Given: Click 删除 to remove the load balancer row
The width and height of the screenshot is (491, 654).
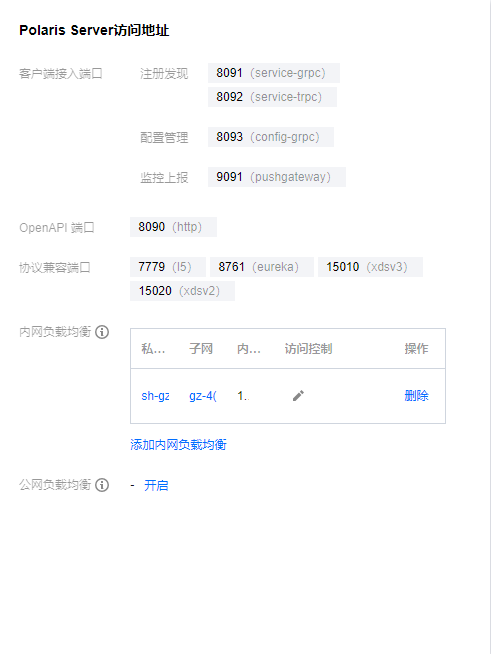Looking at the screenshot, I should coord(416,395).
